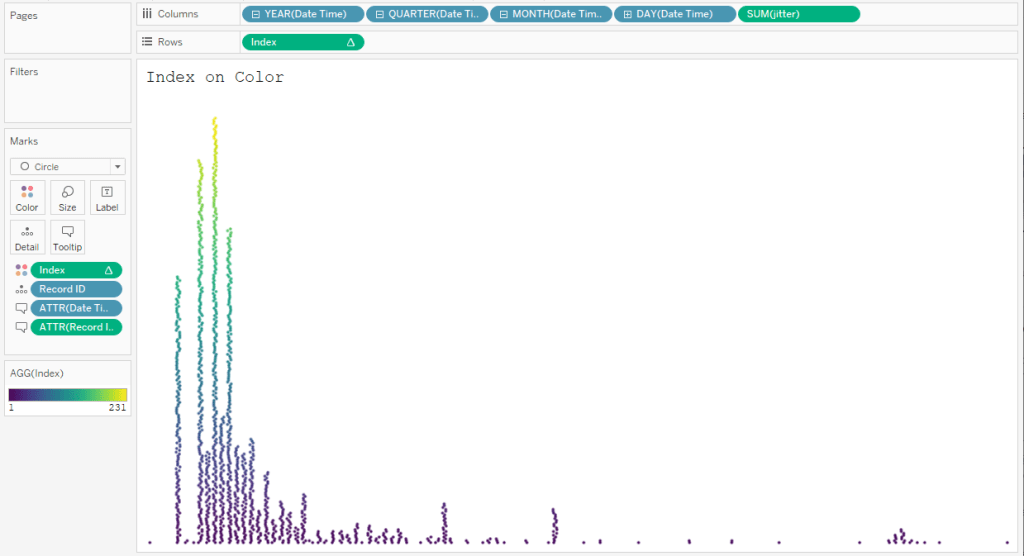The height and width of the screenshot is (556, 1024).
Task: Click the Columns shelf icon
Action: 147,14
